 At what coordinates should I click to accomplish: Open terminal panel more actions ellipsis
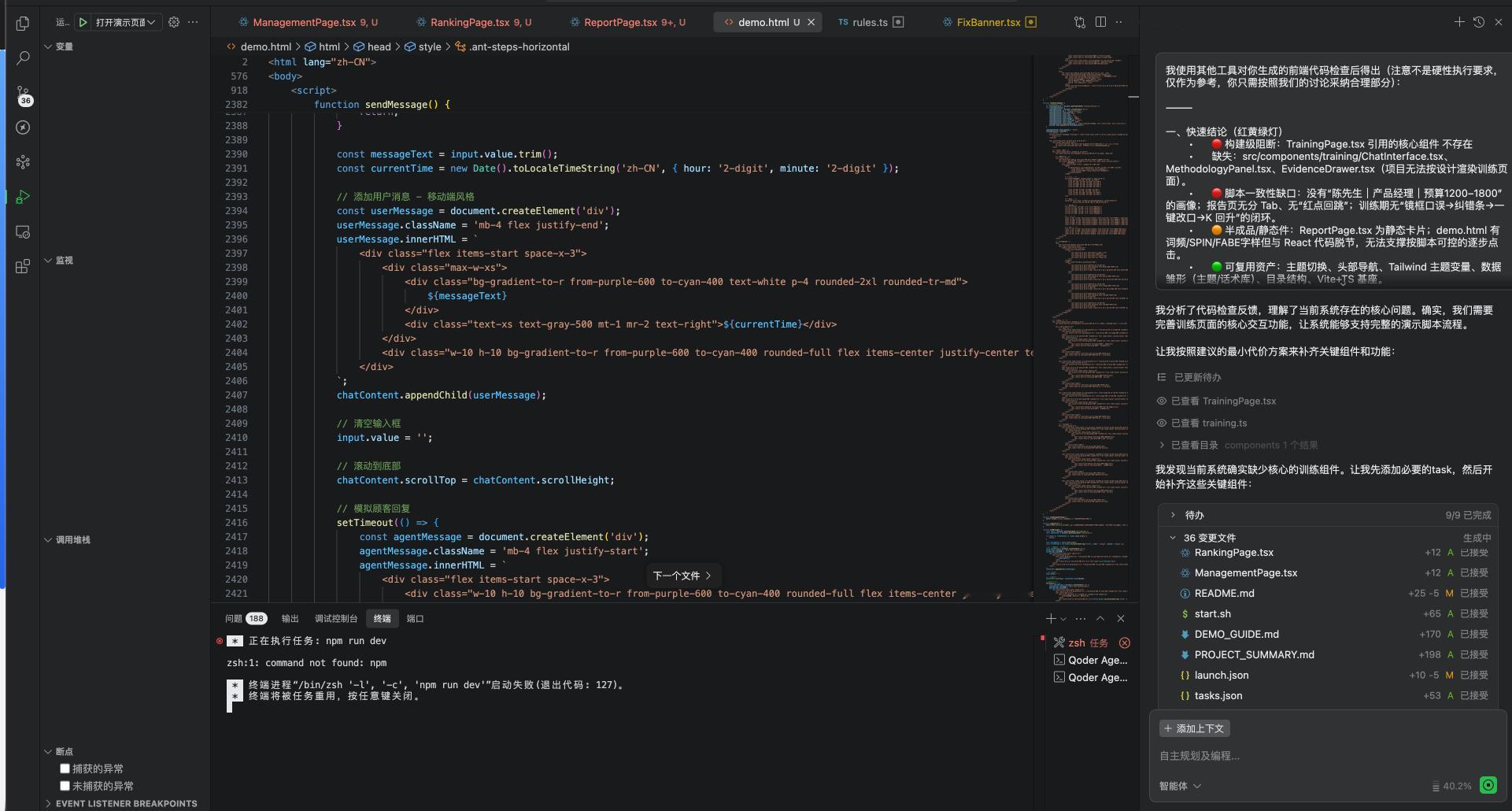click(1081, 618)
